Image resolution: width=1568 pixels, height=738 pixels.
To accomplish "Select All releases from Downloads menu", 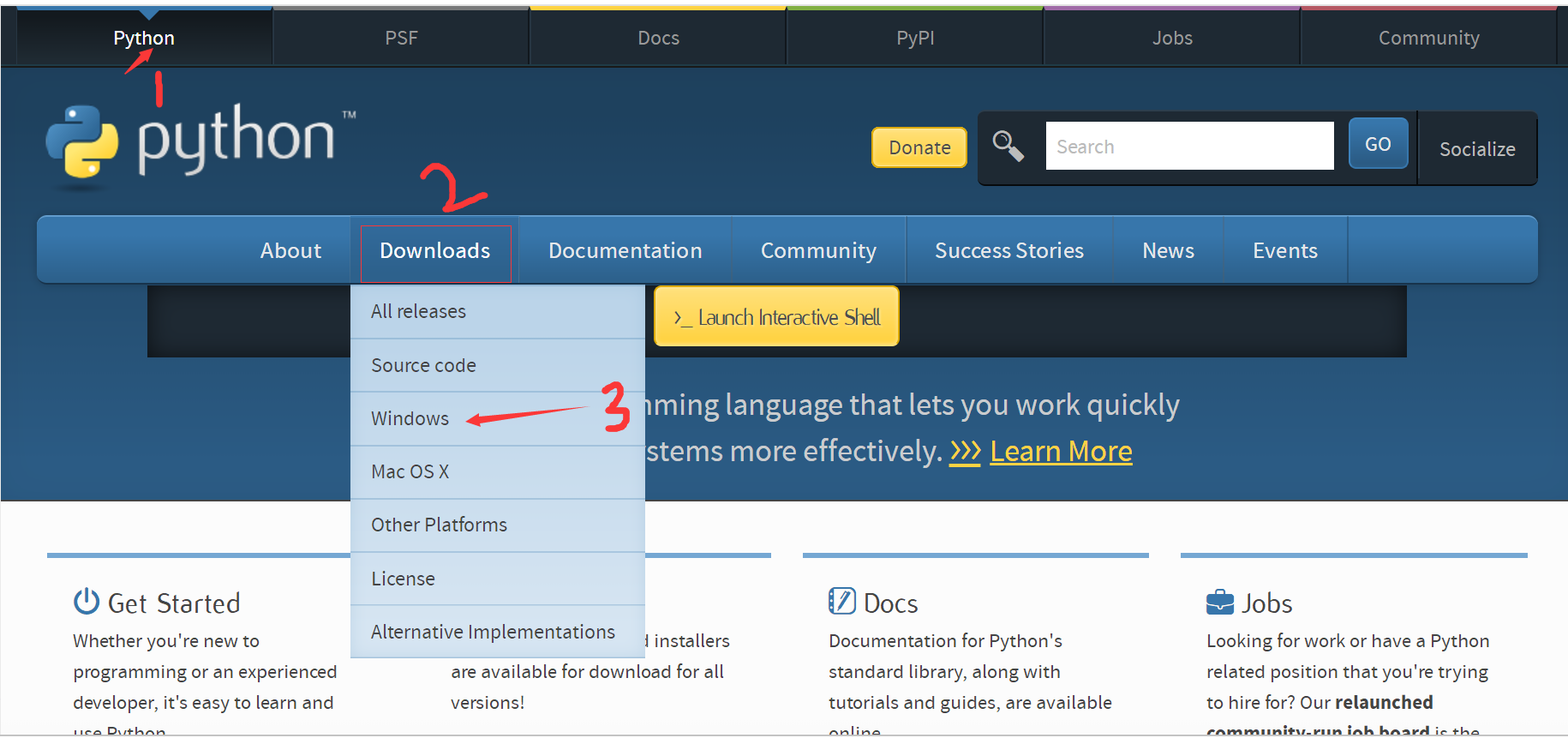I will (498, 311).
